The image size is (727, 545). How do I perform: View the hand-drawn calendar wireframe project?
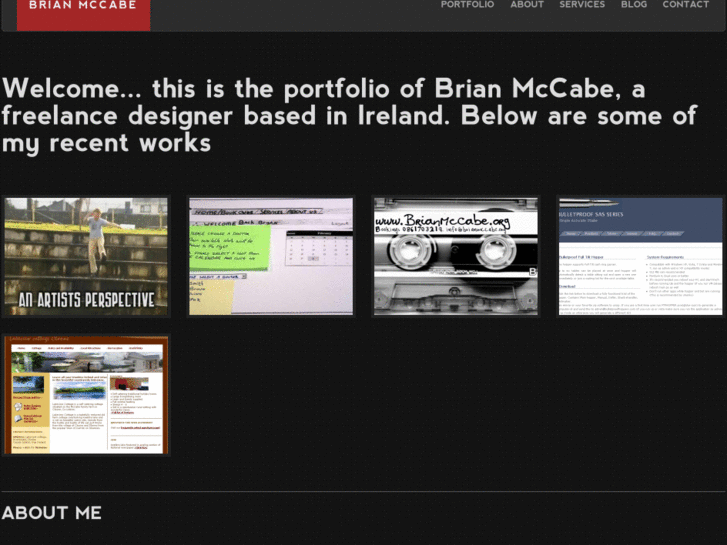(x=271, y=256)
